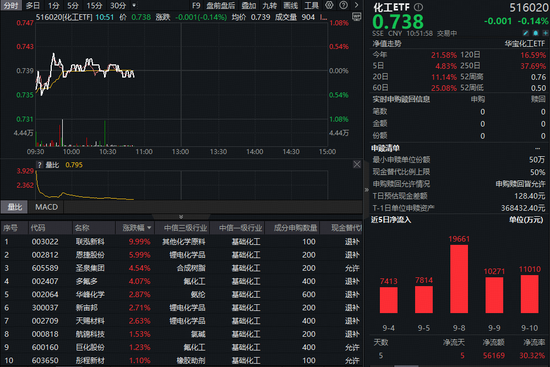
Task: Select row 002812 恩捷股份
Action: pos(181,255)
